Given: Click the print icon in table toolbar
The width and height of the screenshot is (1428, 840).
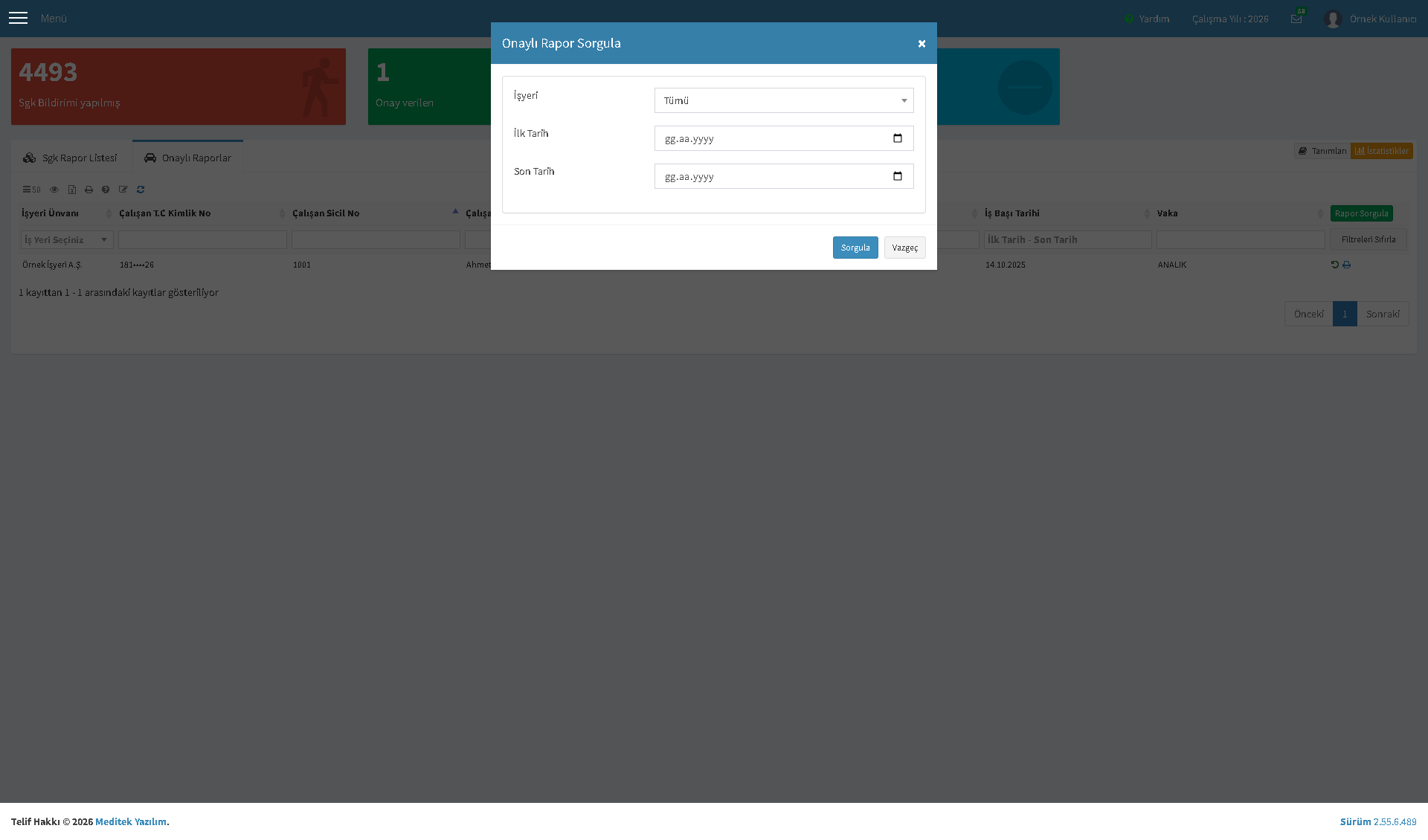Looking at the screenshot, I should coord(89,190).
